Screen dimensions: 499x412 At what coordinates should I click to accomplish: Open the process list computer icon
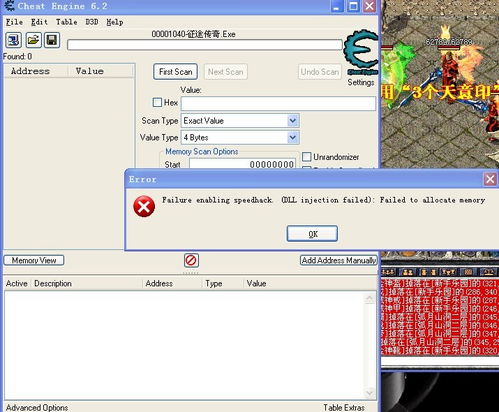[14, 40]
